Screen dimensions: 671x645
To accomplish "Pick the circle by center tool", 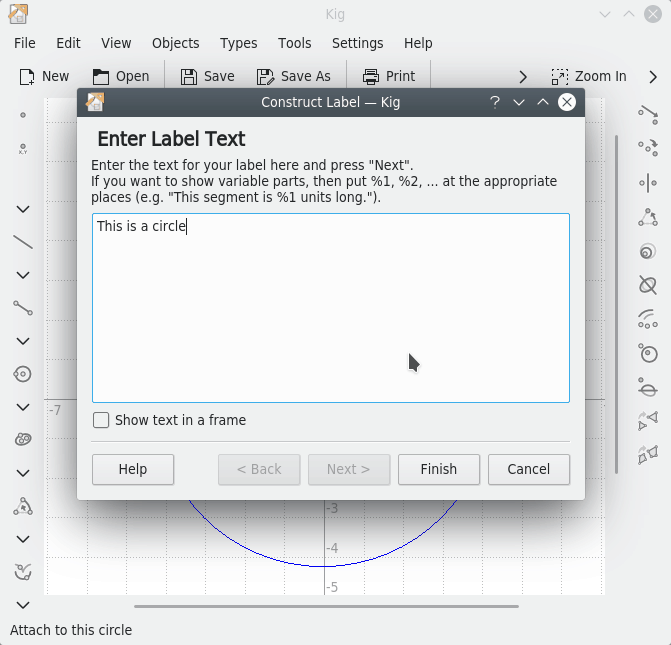I will pyautogui.click(x=23, y=374).
